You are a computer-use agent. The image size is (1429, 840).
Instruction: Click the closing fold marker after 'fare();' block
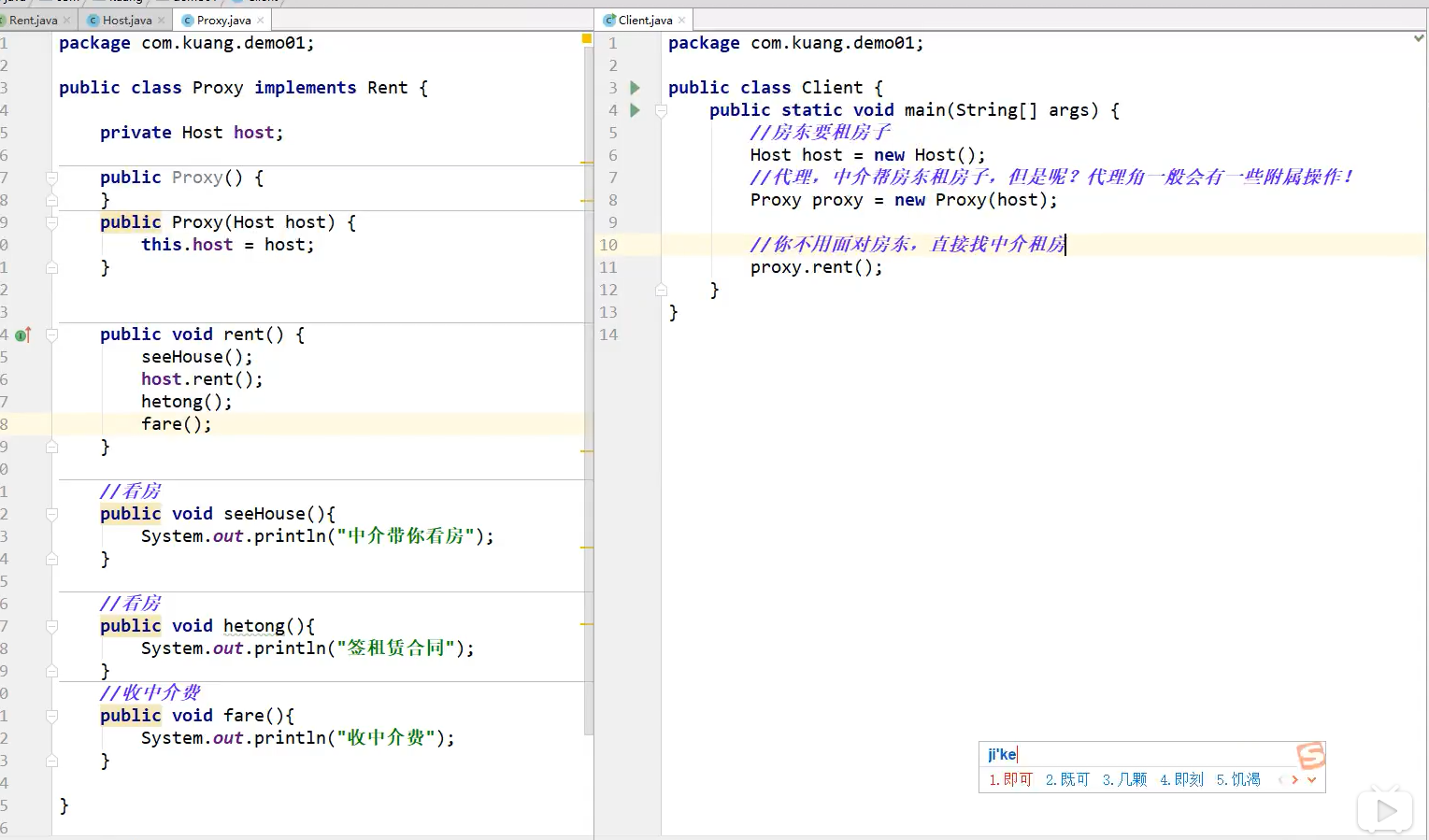(52, 447)
